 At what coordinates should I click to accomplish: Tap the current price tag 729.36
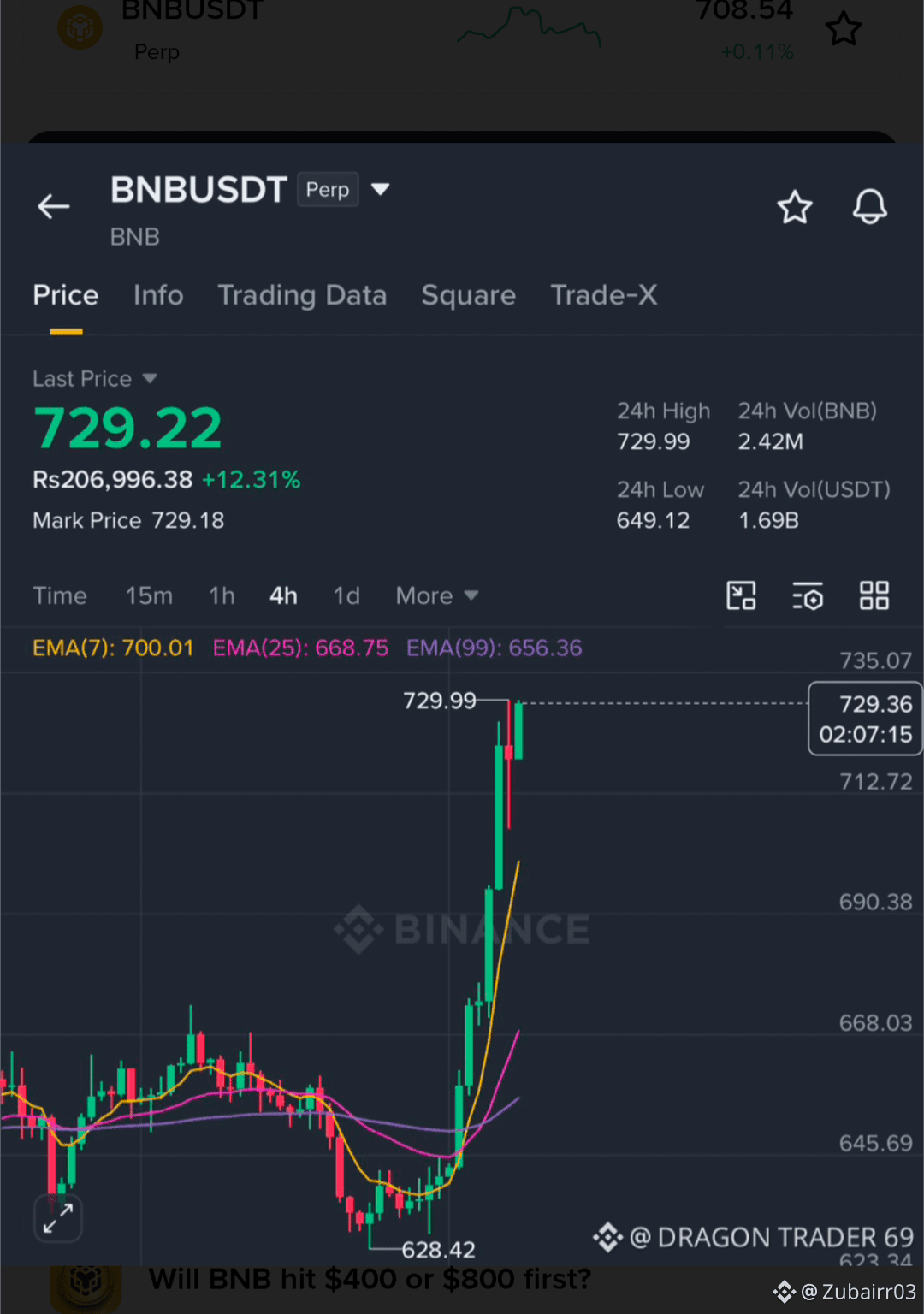coord(865,719)
